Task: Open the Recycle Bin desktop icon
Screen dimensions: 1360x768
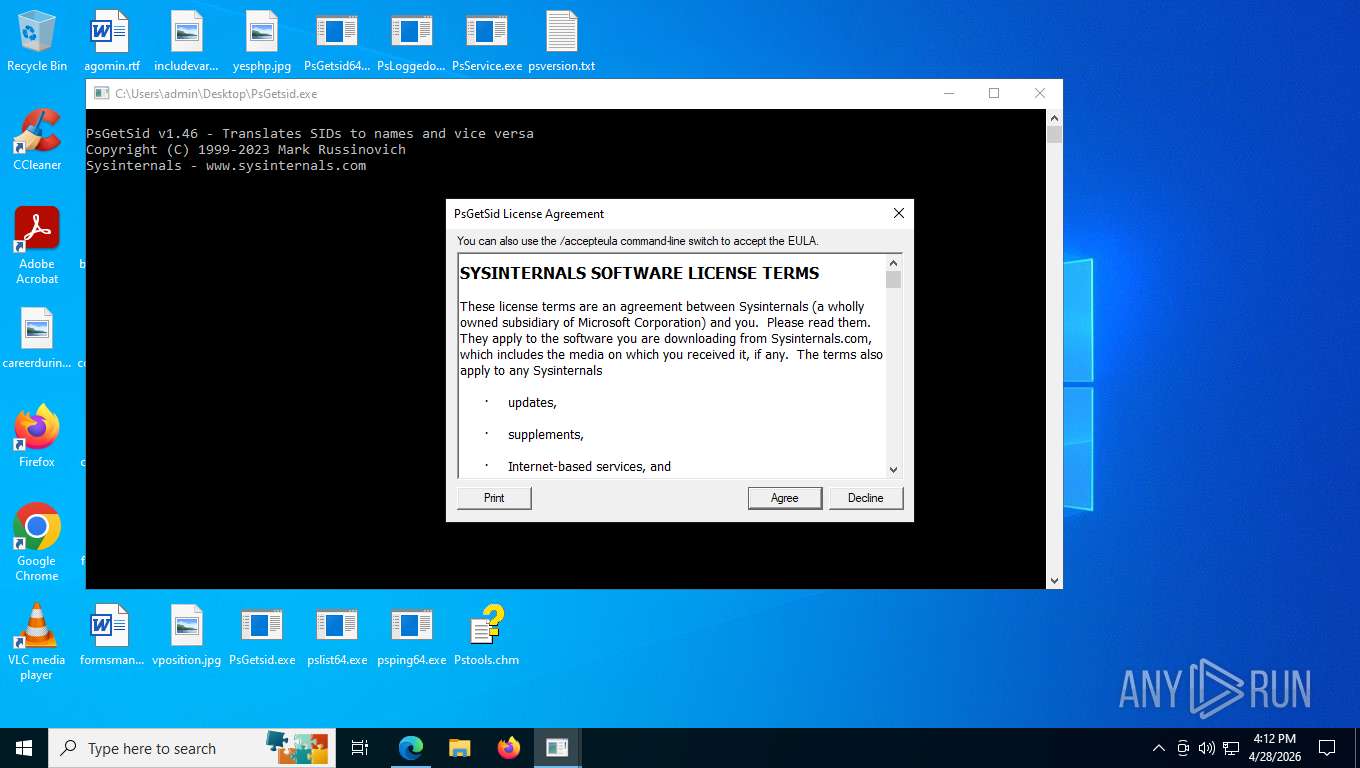Action: [x=37, y=41]
